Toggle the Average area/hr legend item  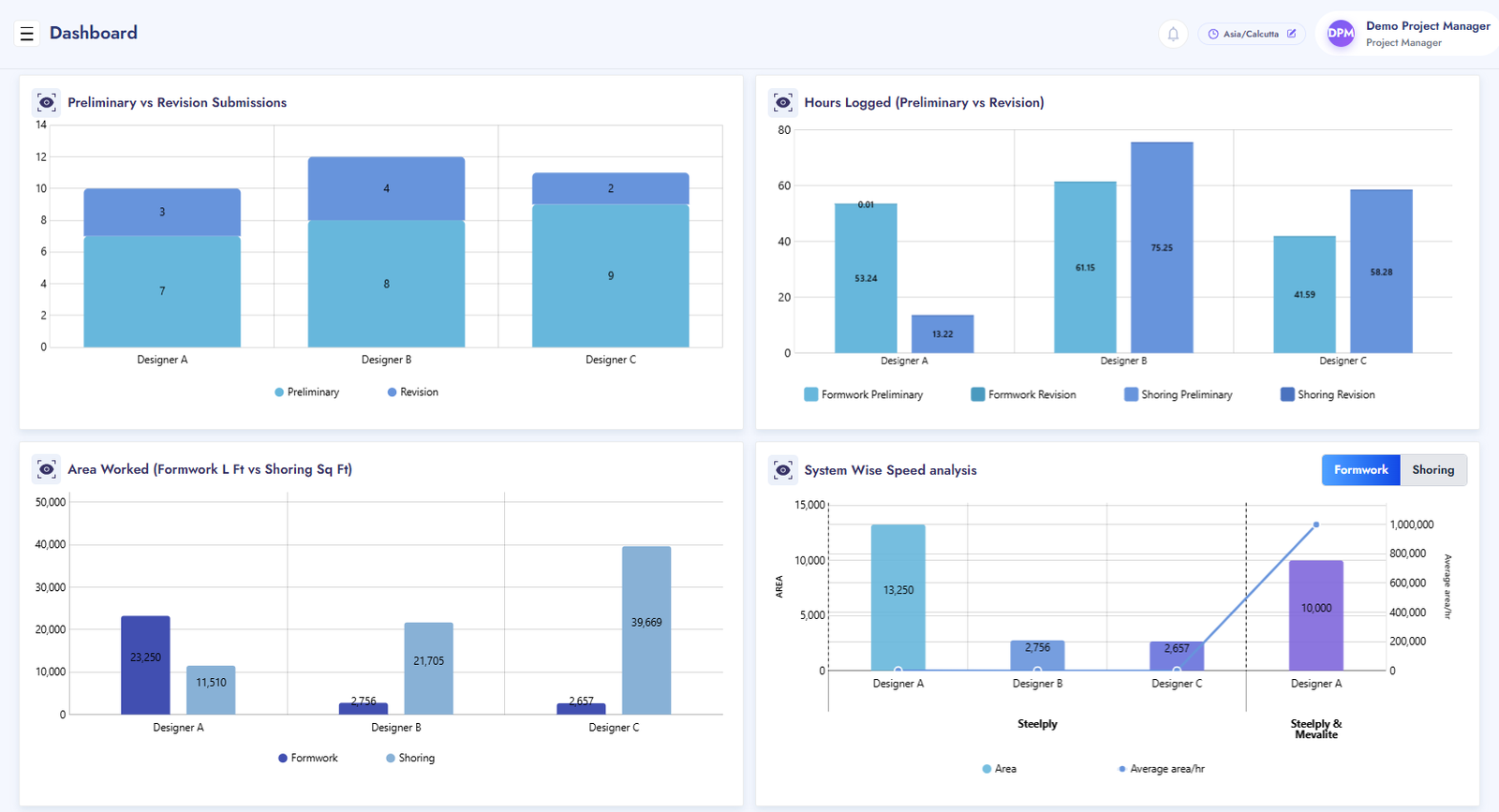(1161, 769)
